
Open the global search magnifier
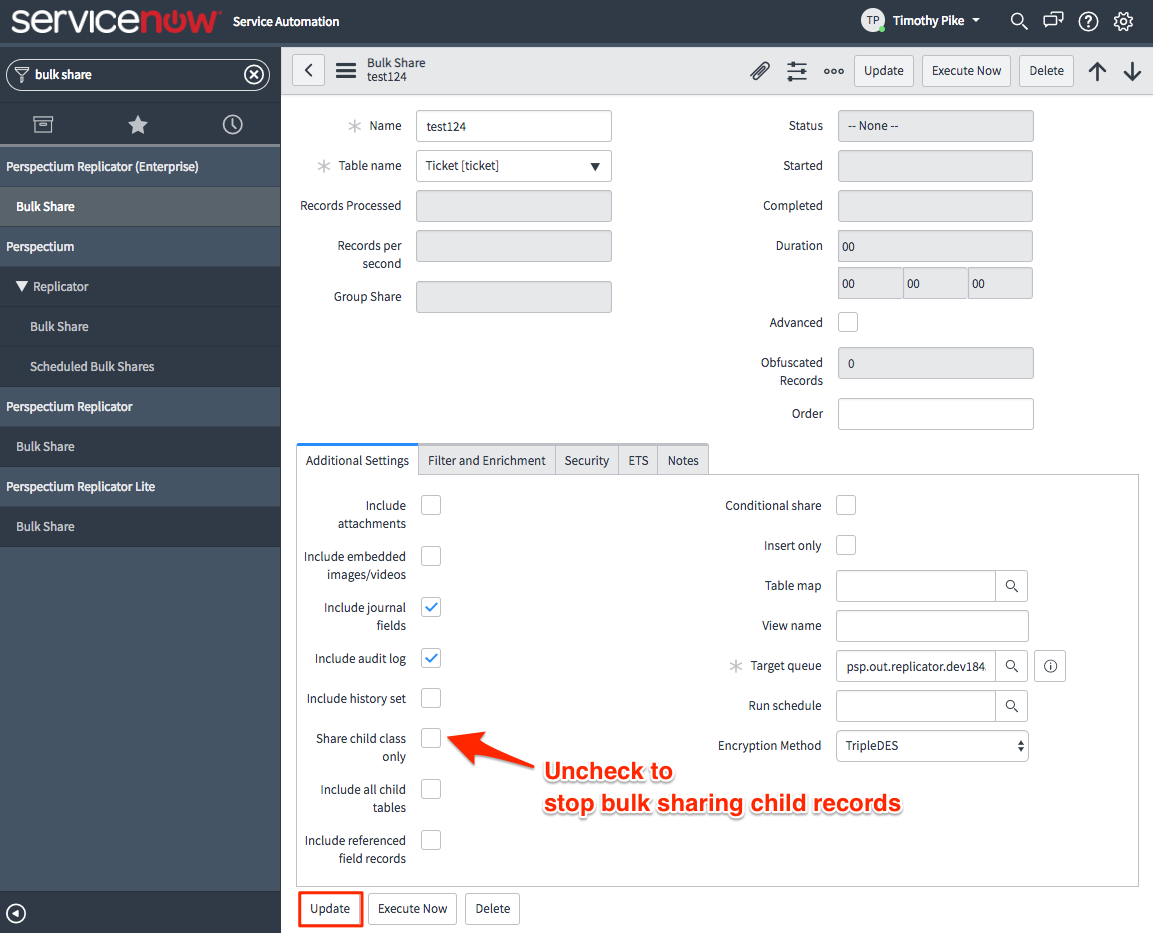tap(1018, 21)
